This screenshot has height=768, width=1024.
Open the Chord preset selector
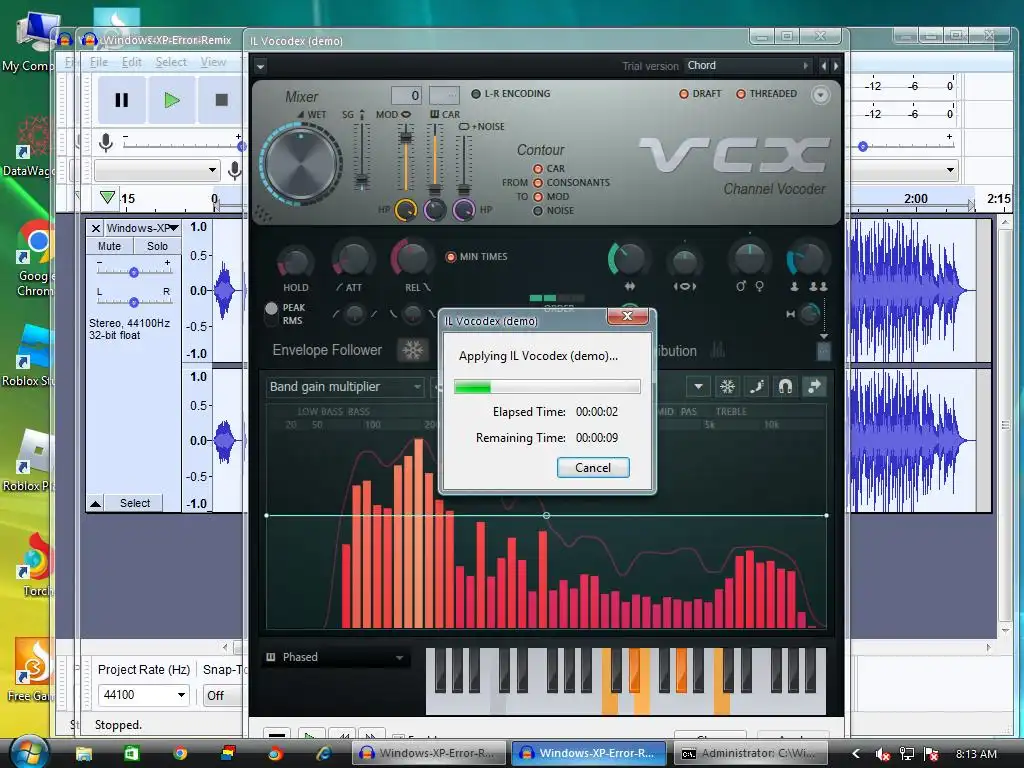point(748,65)
